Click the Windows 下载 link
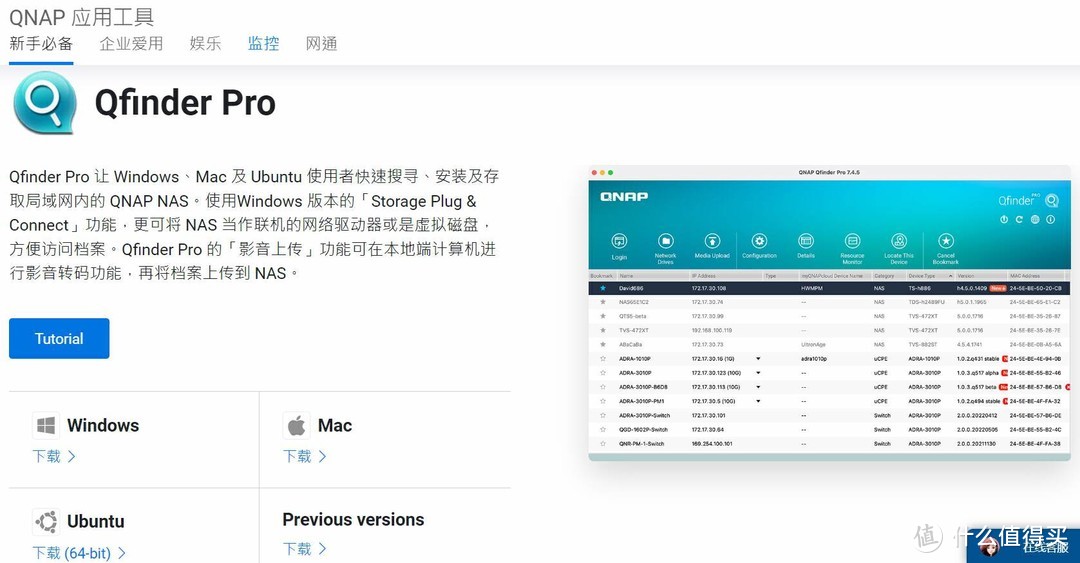This screenshot has height=563, width=1080. 47,456
